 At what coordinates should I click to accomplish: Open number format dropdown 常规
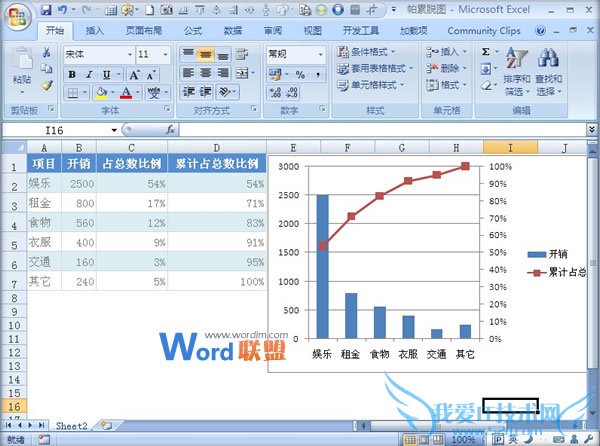(x=320, y=55)
